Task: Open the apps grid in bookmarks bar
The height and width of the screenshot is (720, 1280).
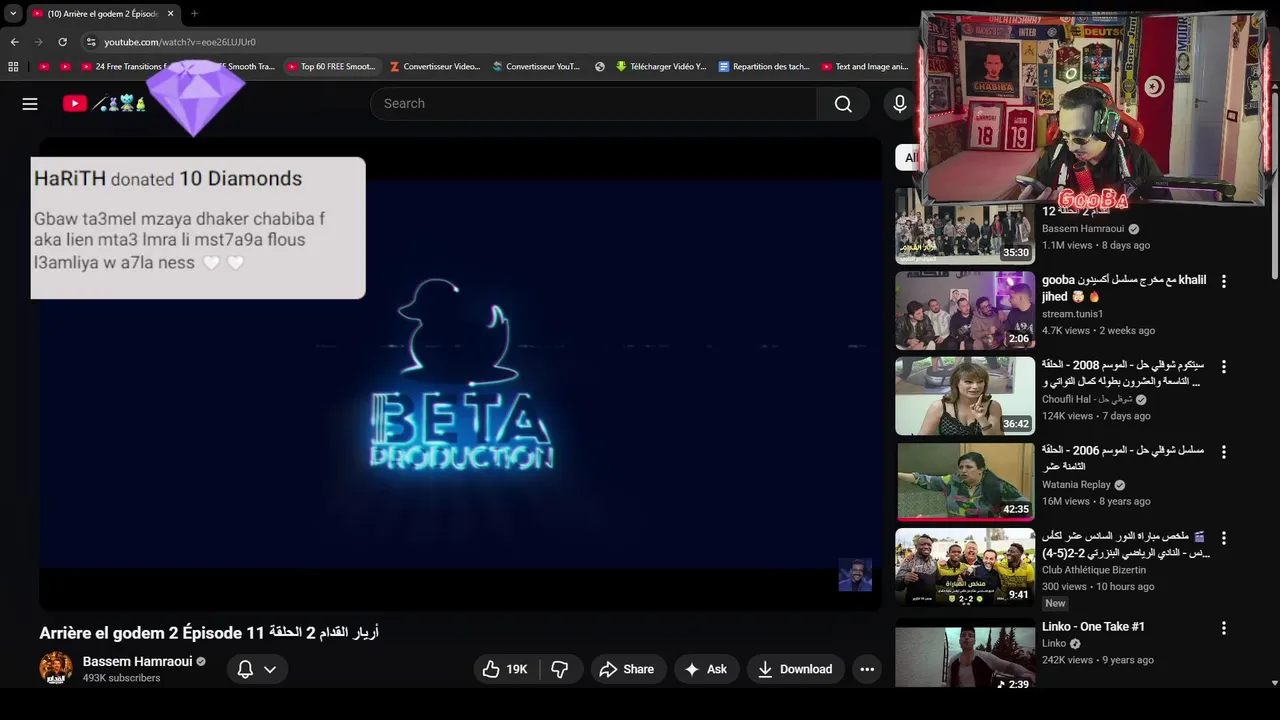Action: (13, 67)
